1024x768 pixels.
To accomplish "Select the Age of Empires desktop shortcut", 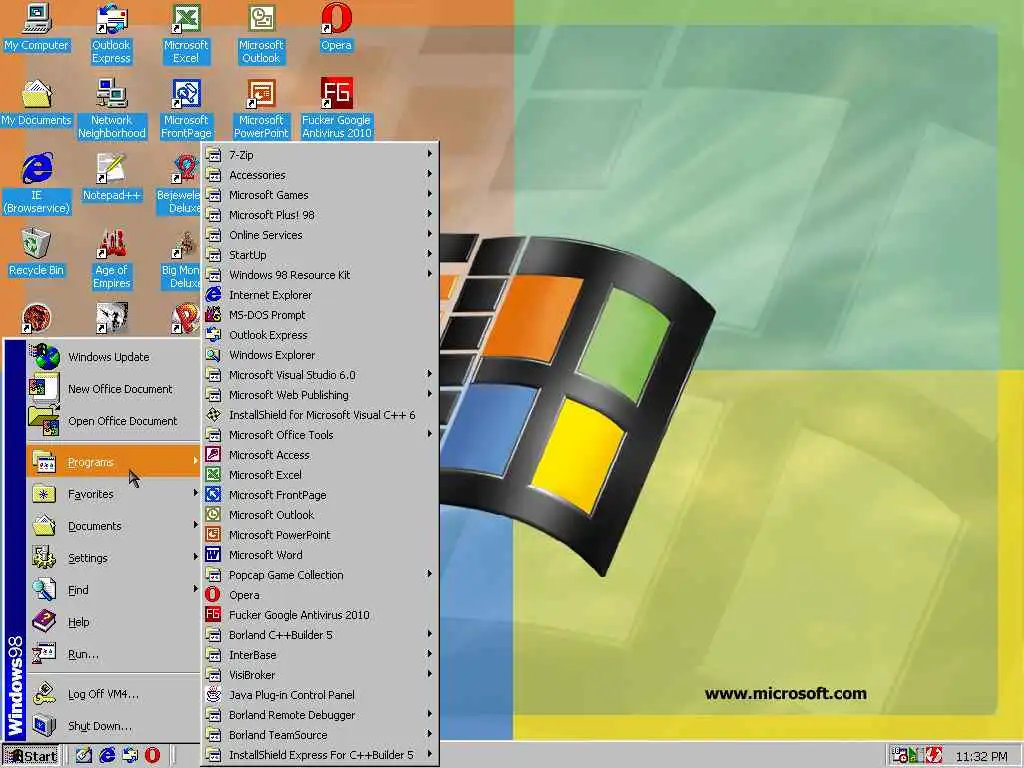I will coord(112,259).
